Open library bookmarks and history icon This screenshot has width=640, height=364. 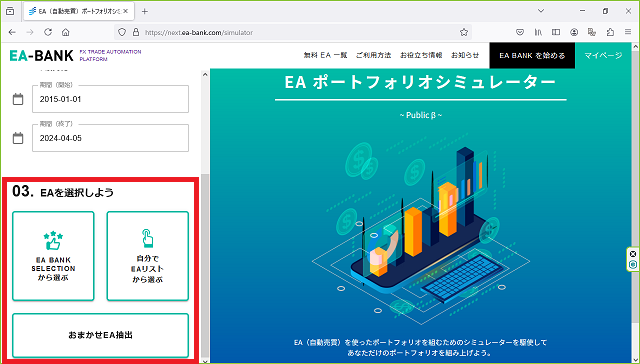tap(538, 32)
